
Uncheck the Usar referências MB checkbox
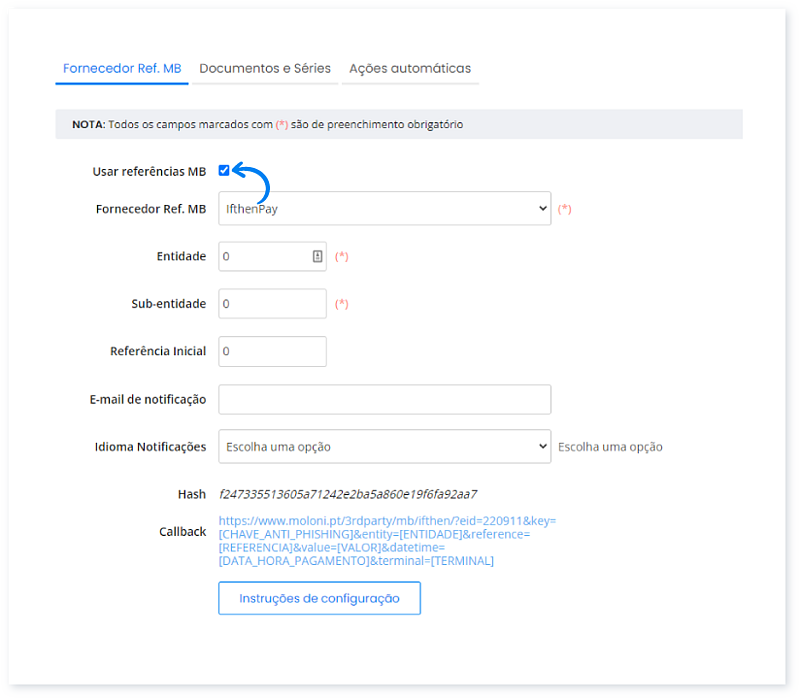[x=224, y=170]
